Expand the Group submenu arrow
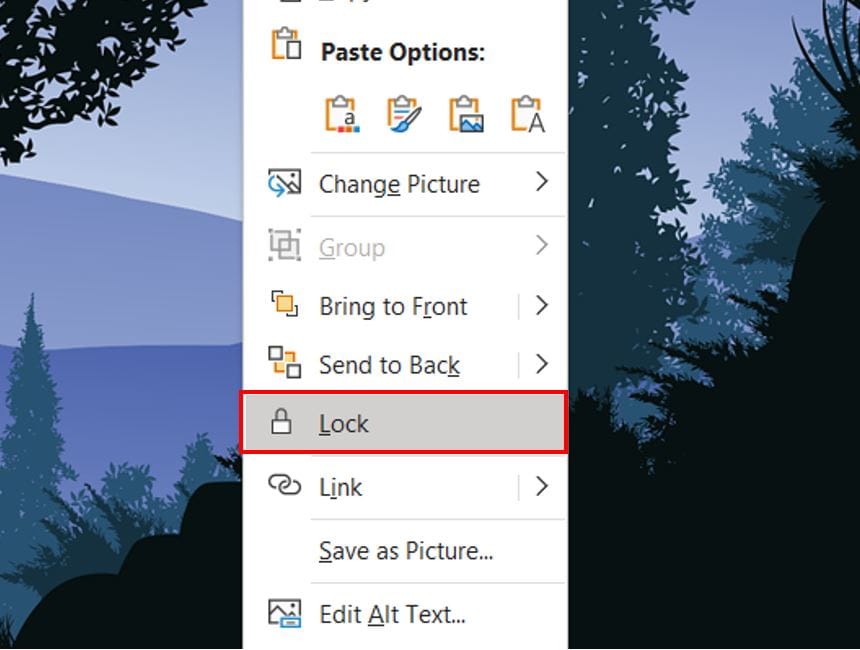This screenshot has width=860, height=650. 542,245
